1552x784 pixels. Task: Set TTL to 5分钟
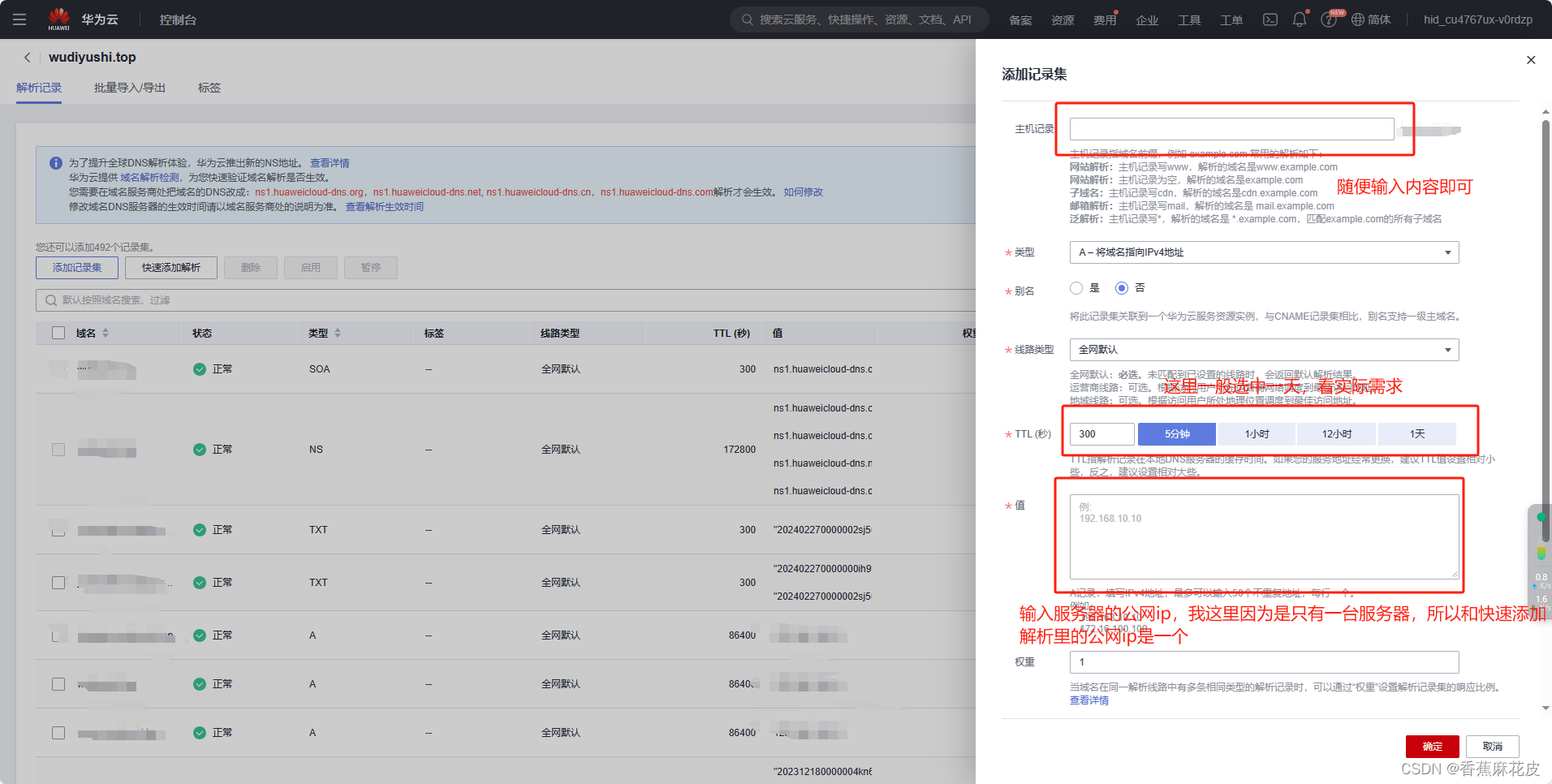pos(1177,434)
